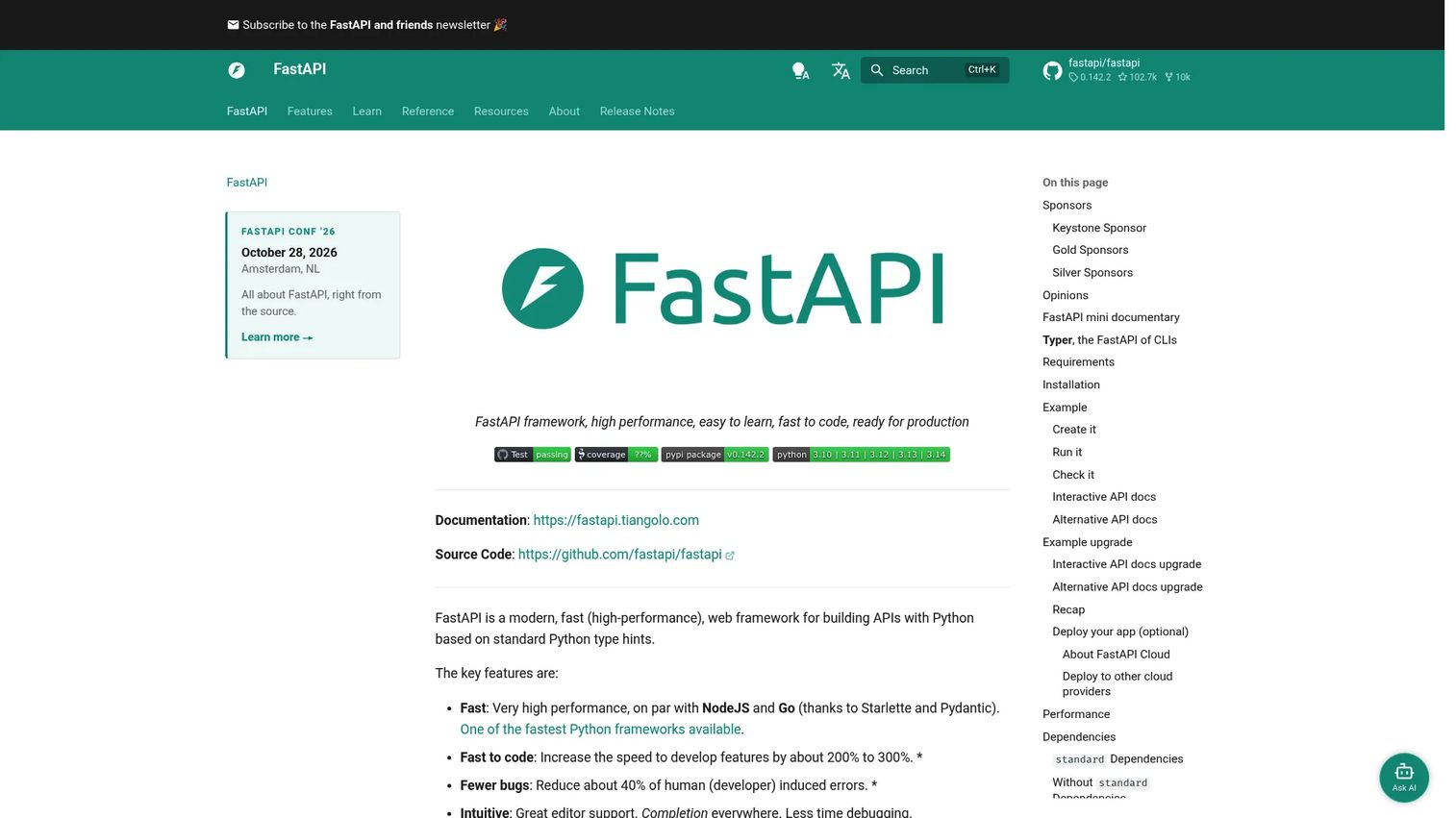Click the Test passing badge
1456x818 pixels.
click(x=533, y=455)
